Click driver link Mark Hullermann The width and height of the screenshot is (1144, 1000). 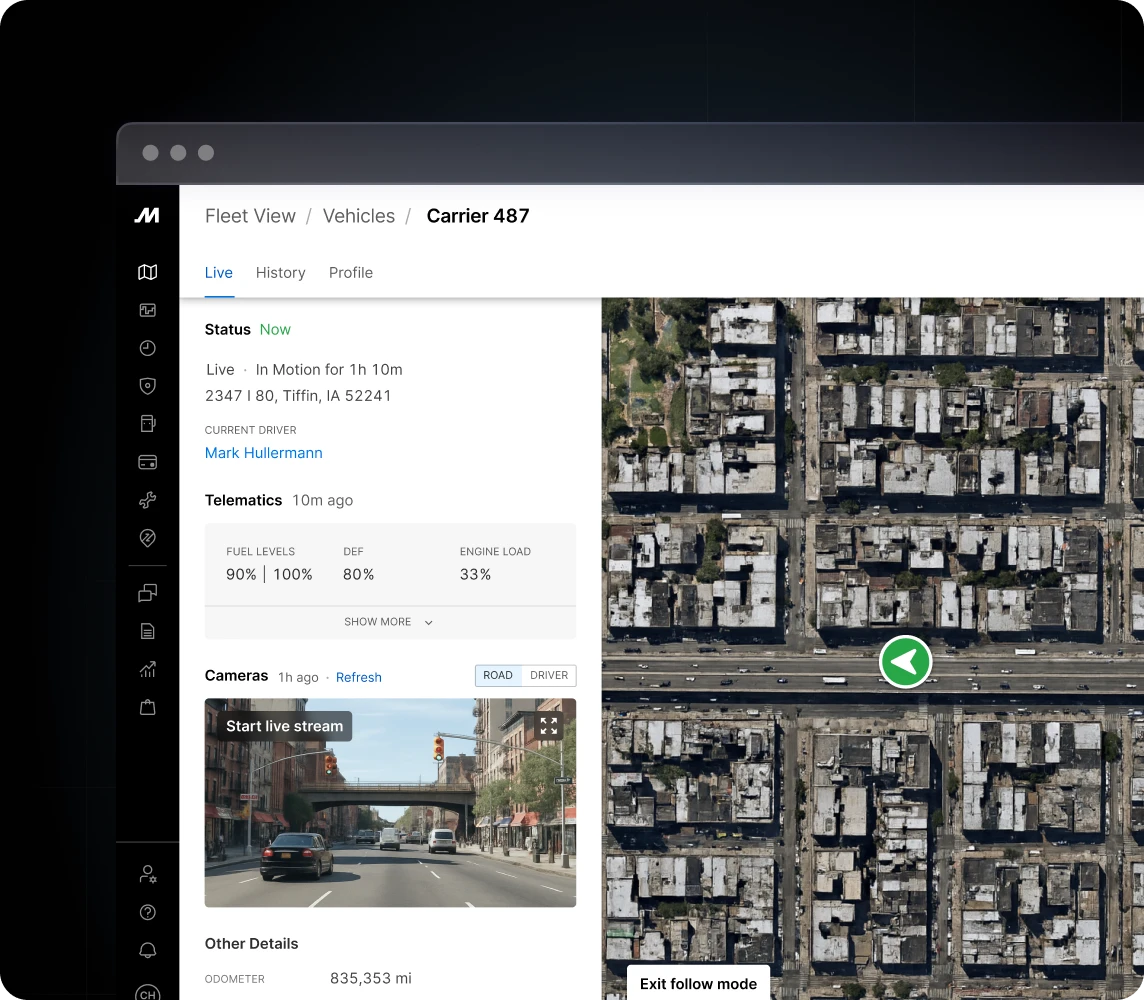click(264, 453)
